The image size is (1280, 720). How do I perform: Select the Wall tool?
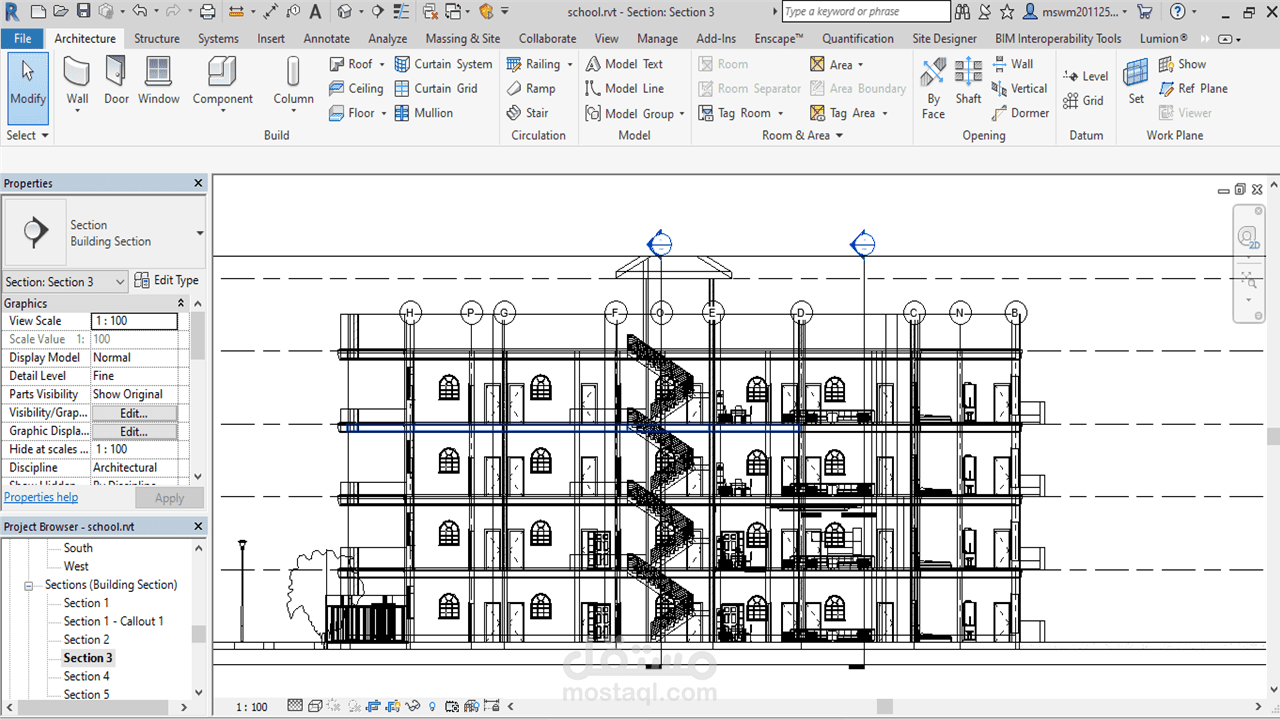[77, 81]
